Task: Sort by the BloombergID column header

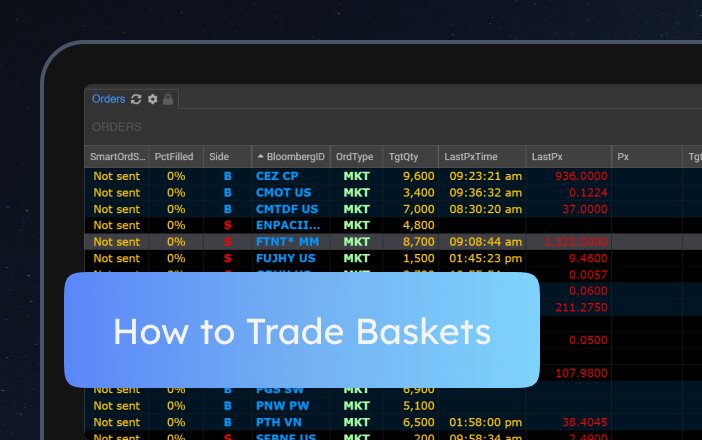Action: point(291,157)
